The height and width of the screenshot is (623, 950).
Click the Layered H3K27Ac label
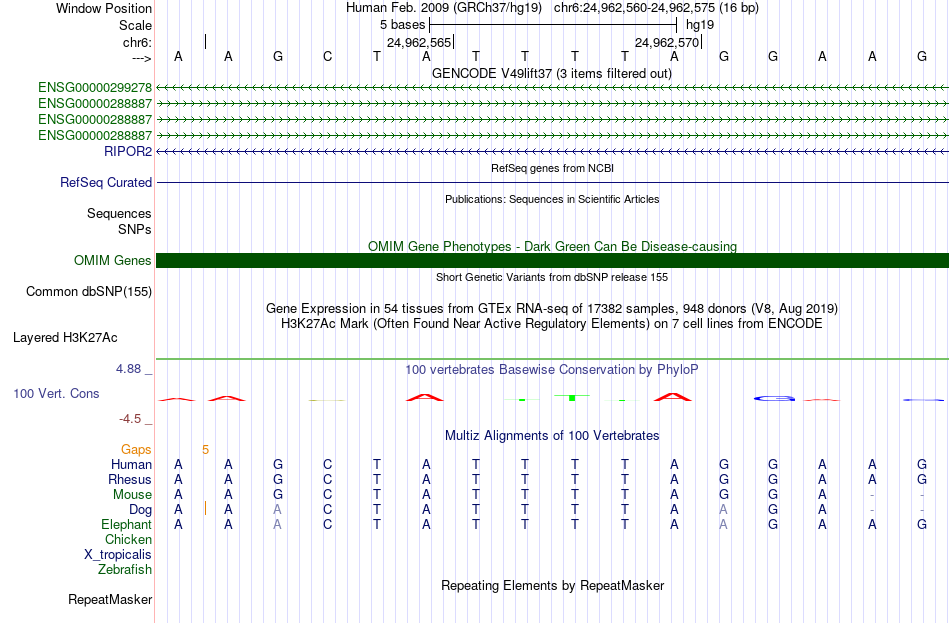click(x=65, y=338)
